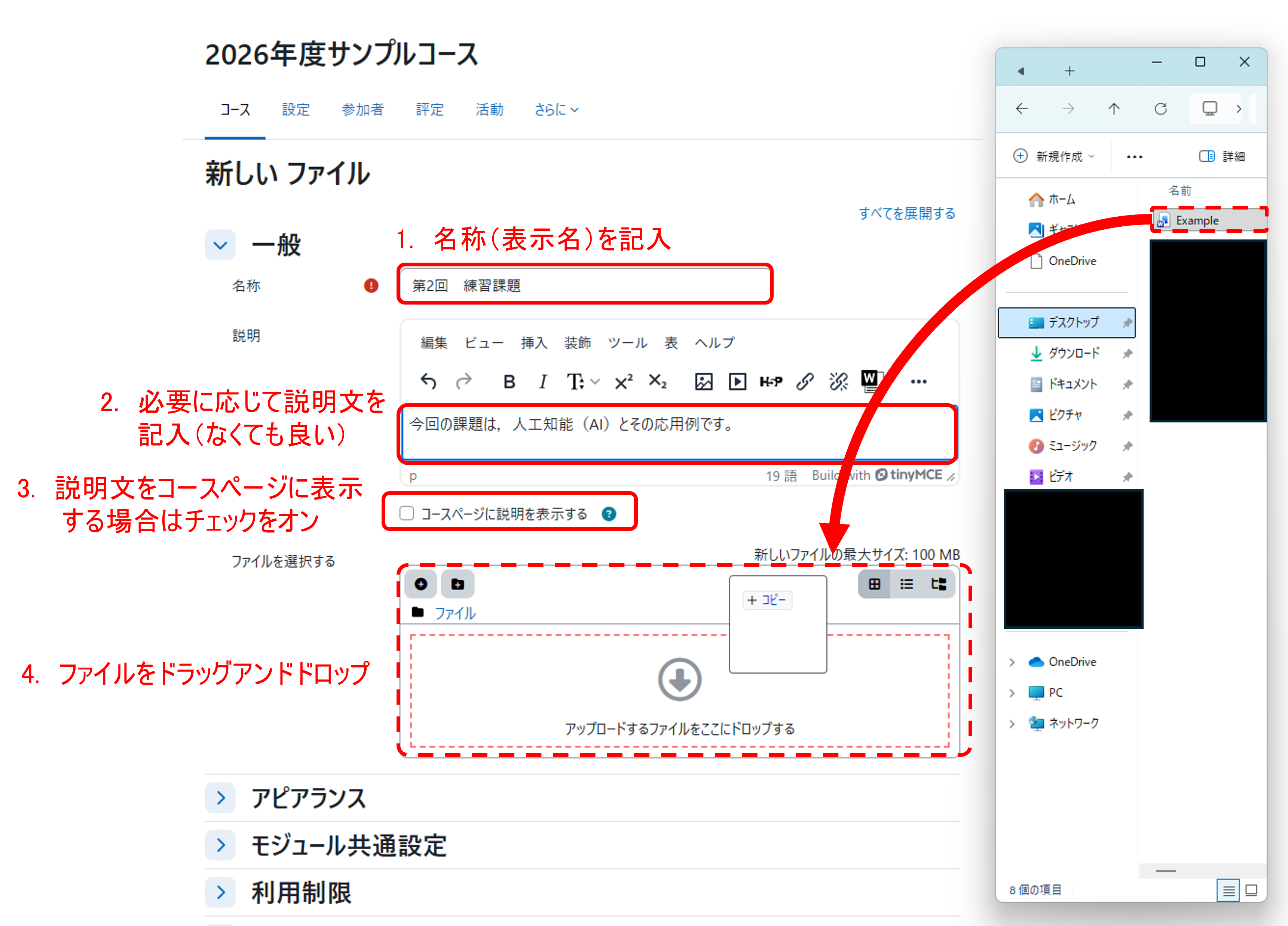Open the 表 menu in editor

(x=671, y=343)
